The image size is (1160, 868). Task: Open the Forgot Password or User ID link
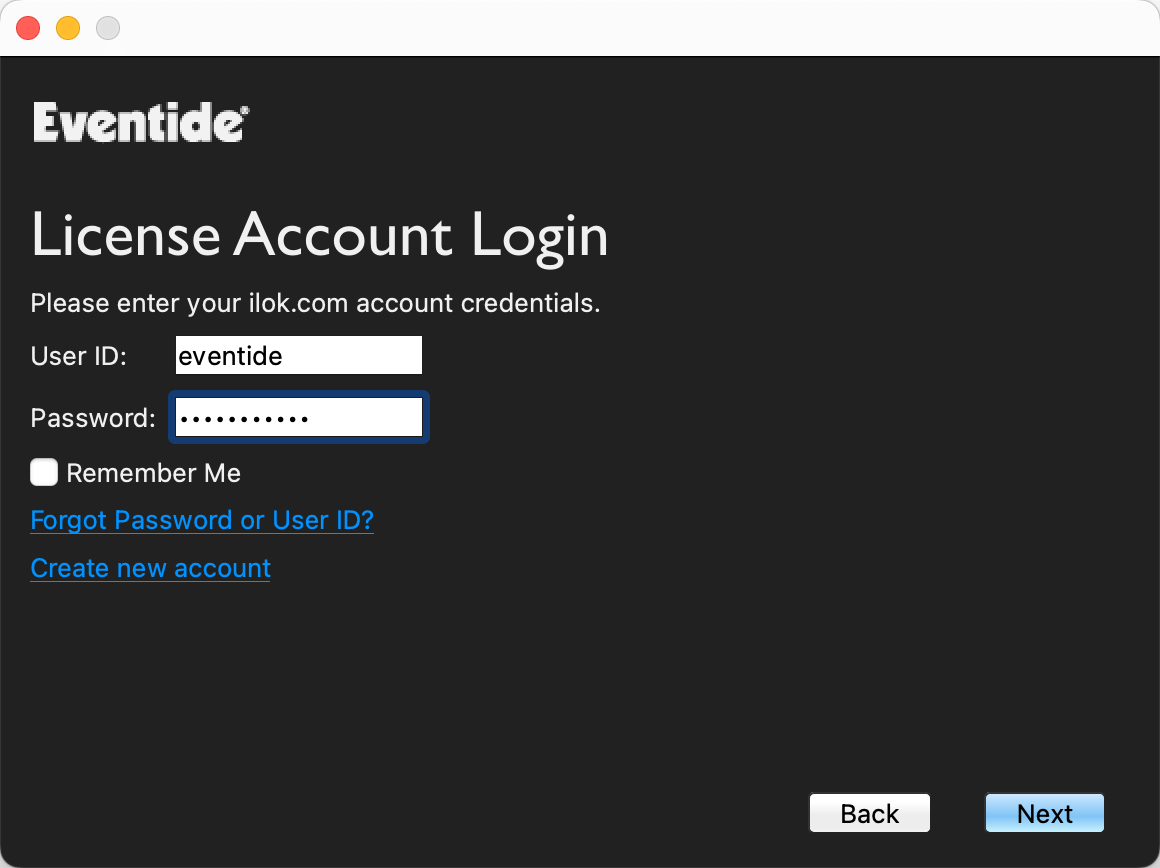point(202,520)
